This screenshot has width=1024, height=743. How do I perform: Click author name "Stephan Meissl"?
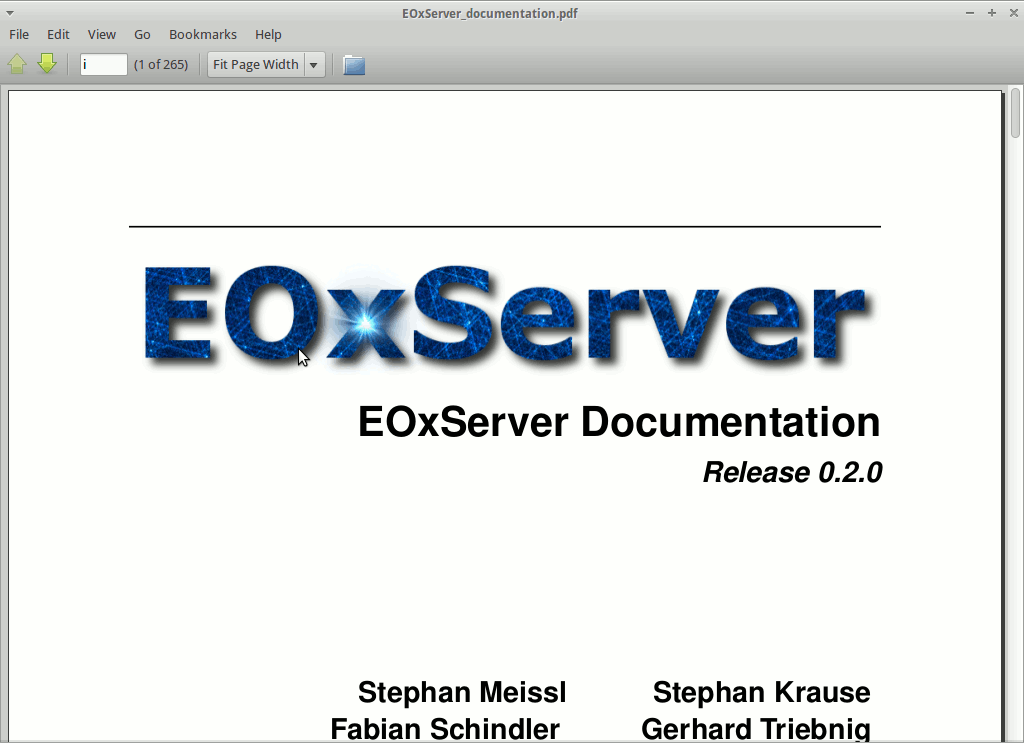(462, 692)
